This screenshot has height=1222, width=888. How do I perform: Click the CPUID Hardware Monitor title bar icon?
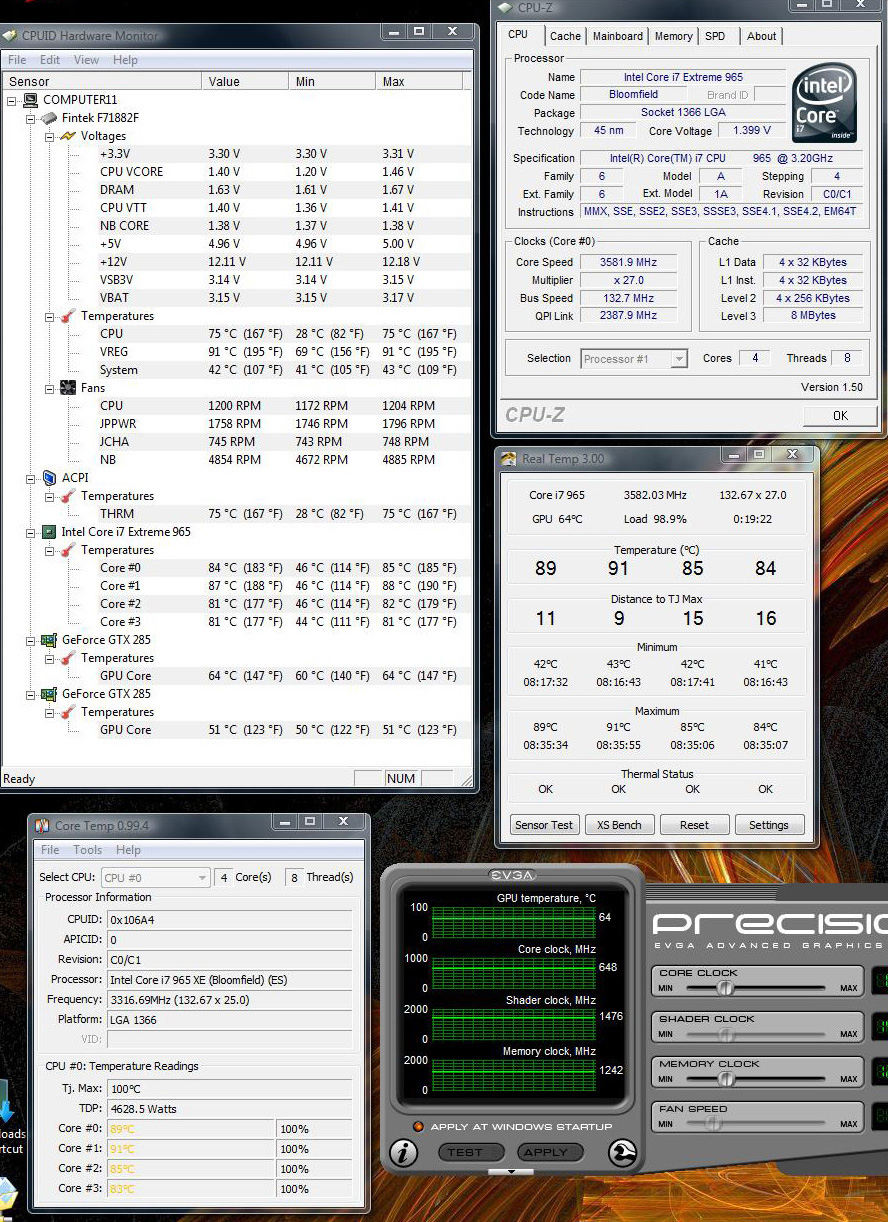(x=10, y=36)
